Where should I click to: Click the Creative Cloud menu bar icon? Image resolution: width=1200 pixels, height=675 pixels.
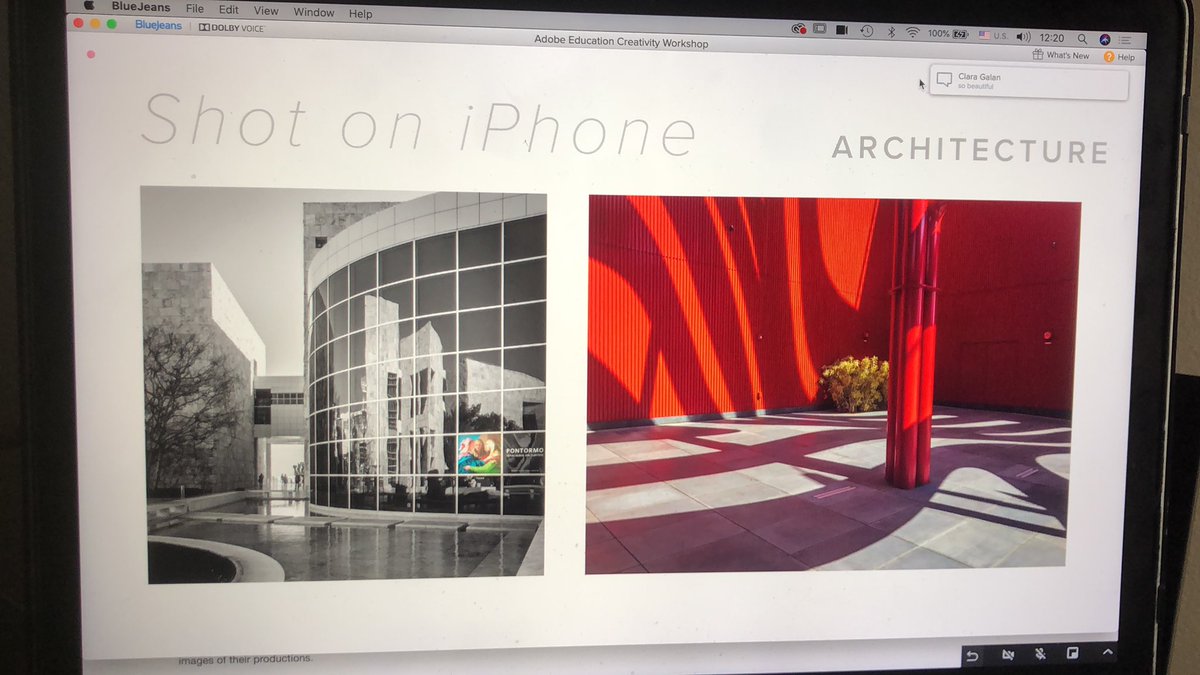pos(799,31)
